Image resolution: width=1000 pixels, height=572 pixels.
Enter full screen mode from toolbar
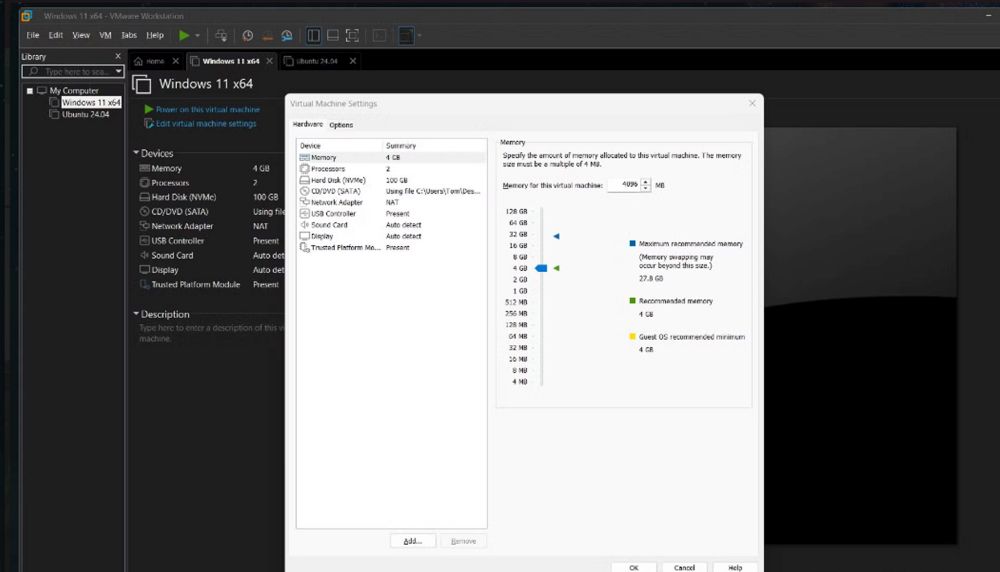(352, 35)
